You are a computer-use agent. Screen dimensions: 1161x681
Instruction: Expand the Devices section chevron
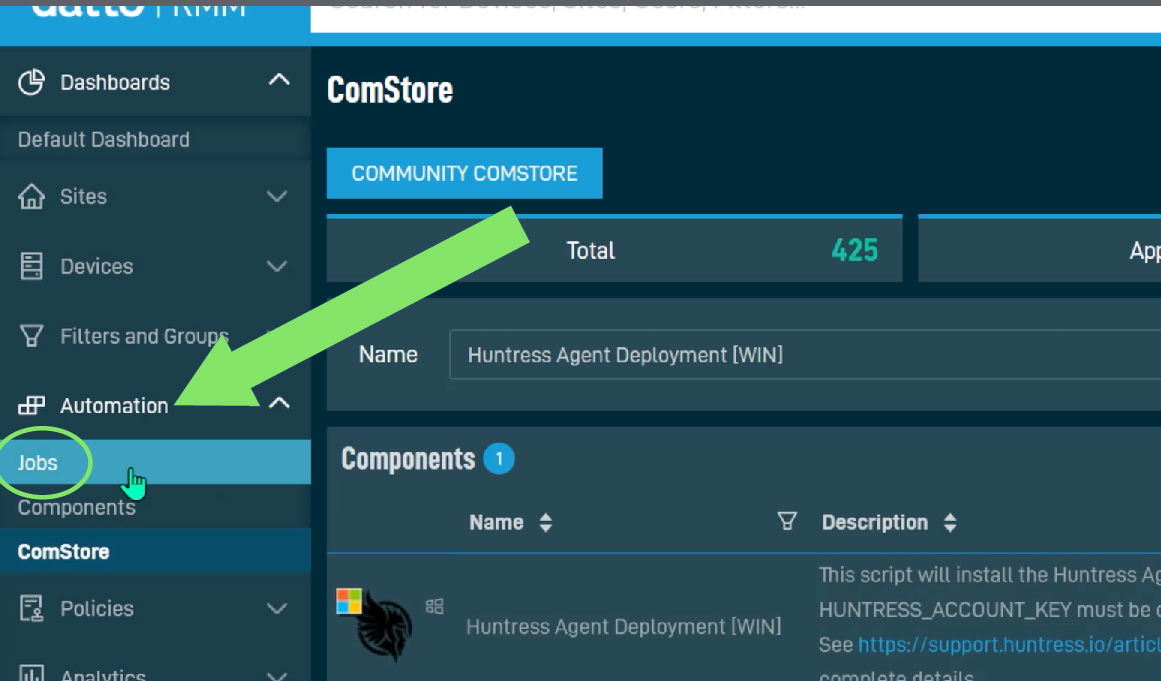click(x=277, y=266)
